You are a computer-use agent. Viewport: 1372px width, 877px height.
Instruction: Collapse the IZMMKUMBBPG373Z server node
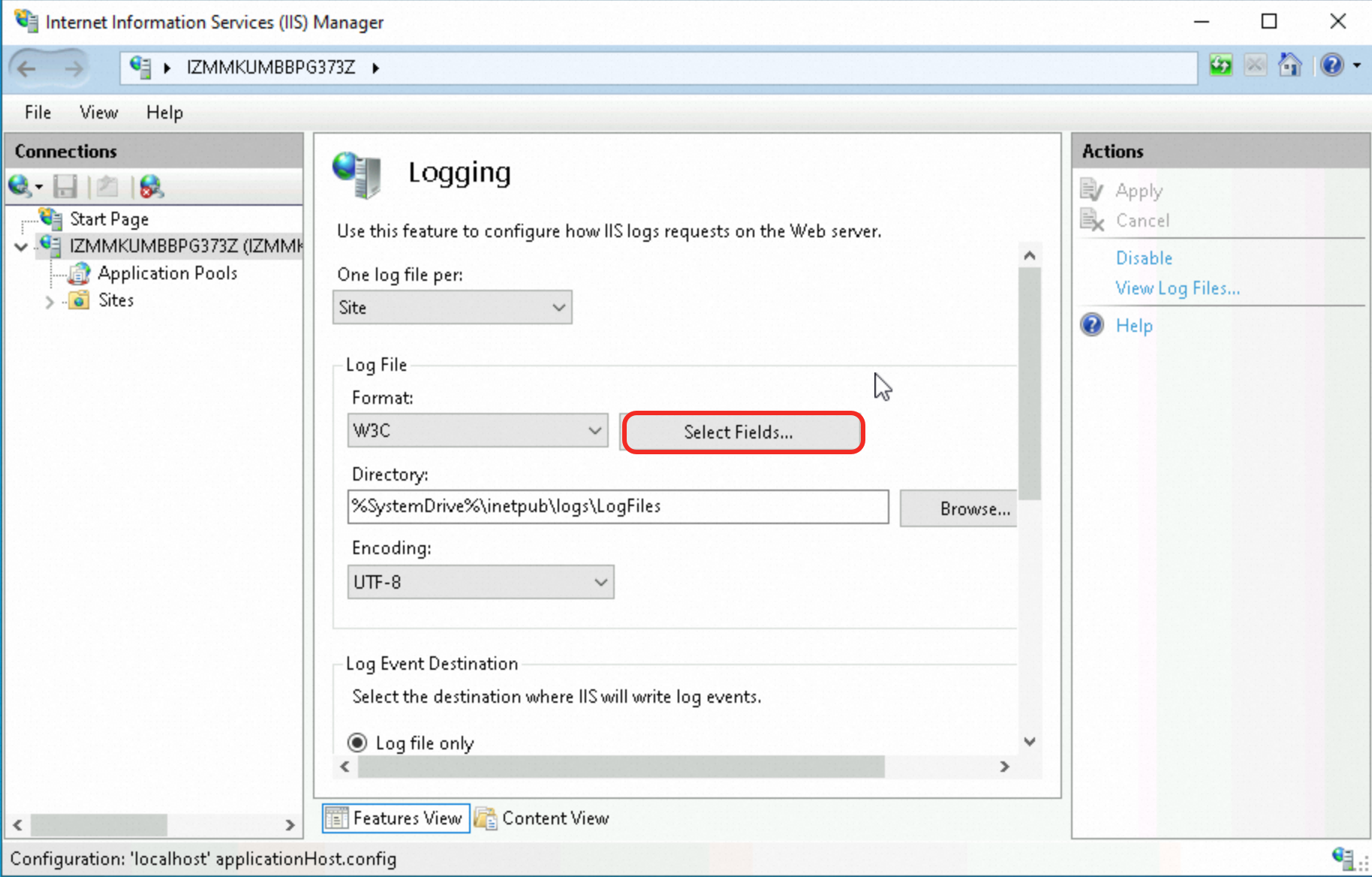coord(21,246)
